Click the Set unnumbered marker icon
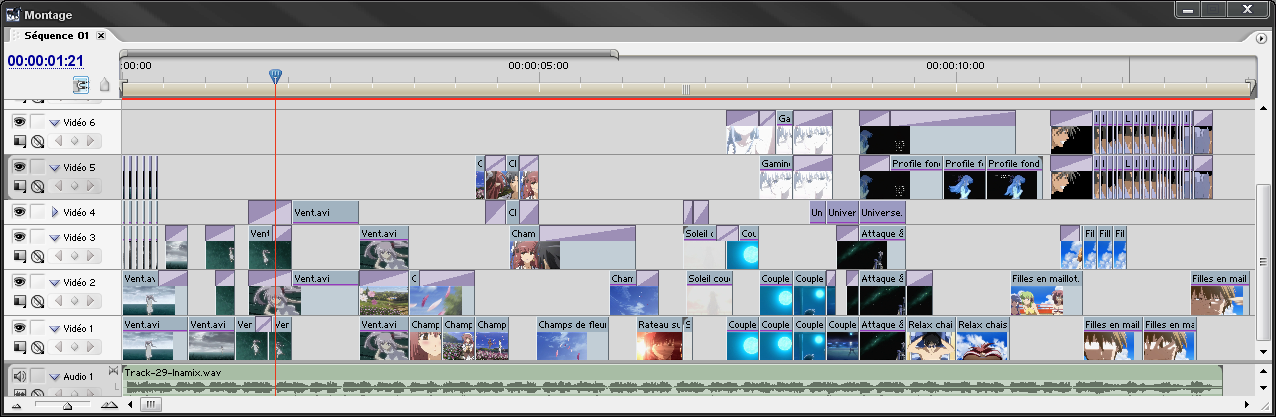Image resolution: width=1276 pixels, height=417 pixels. 105,85
